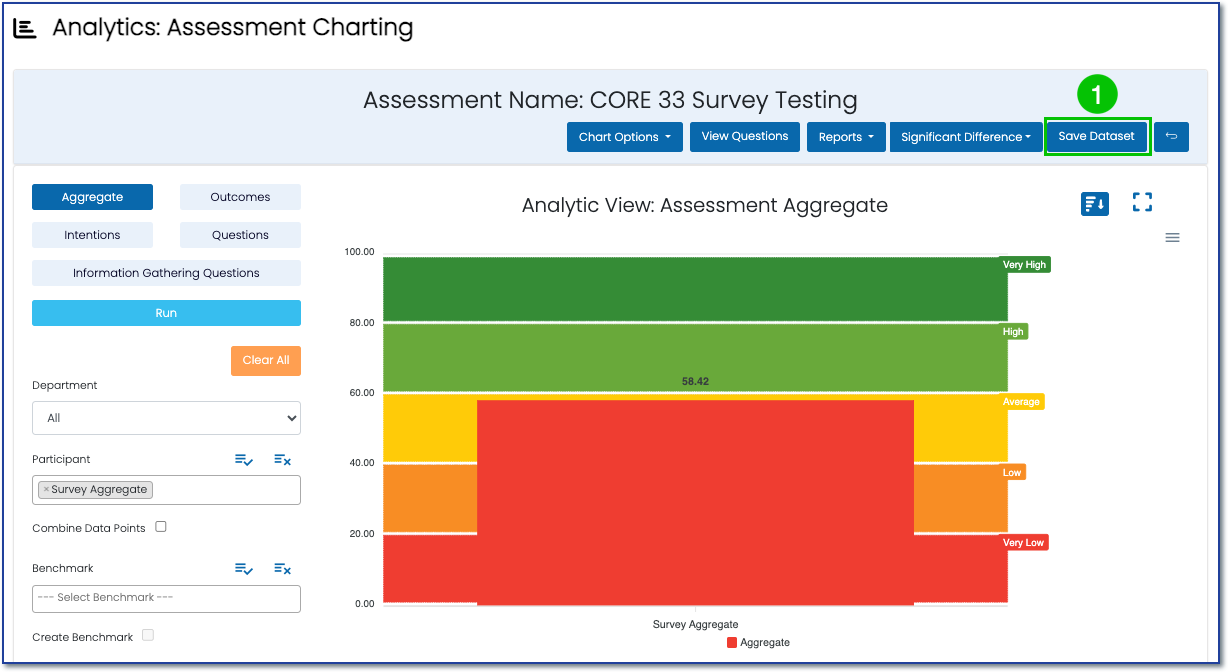The image size is (1228, 672).
Task: Click the back arrow icon button
Action: 1171,137
